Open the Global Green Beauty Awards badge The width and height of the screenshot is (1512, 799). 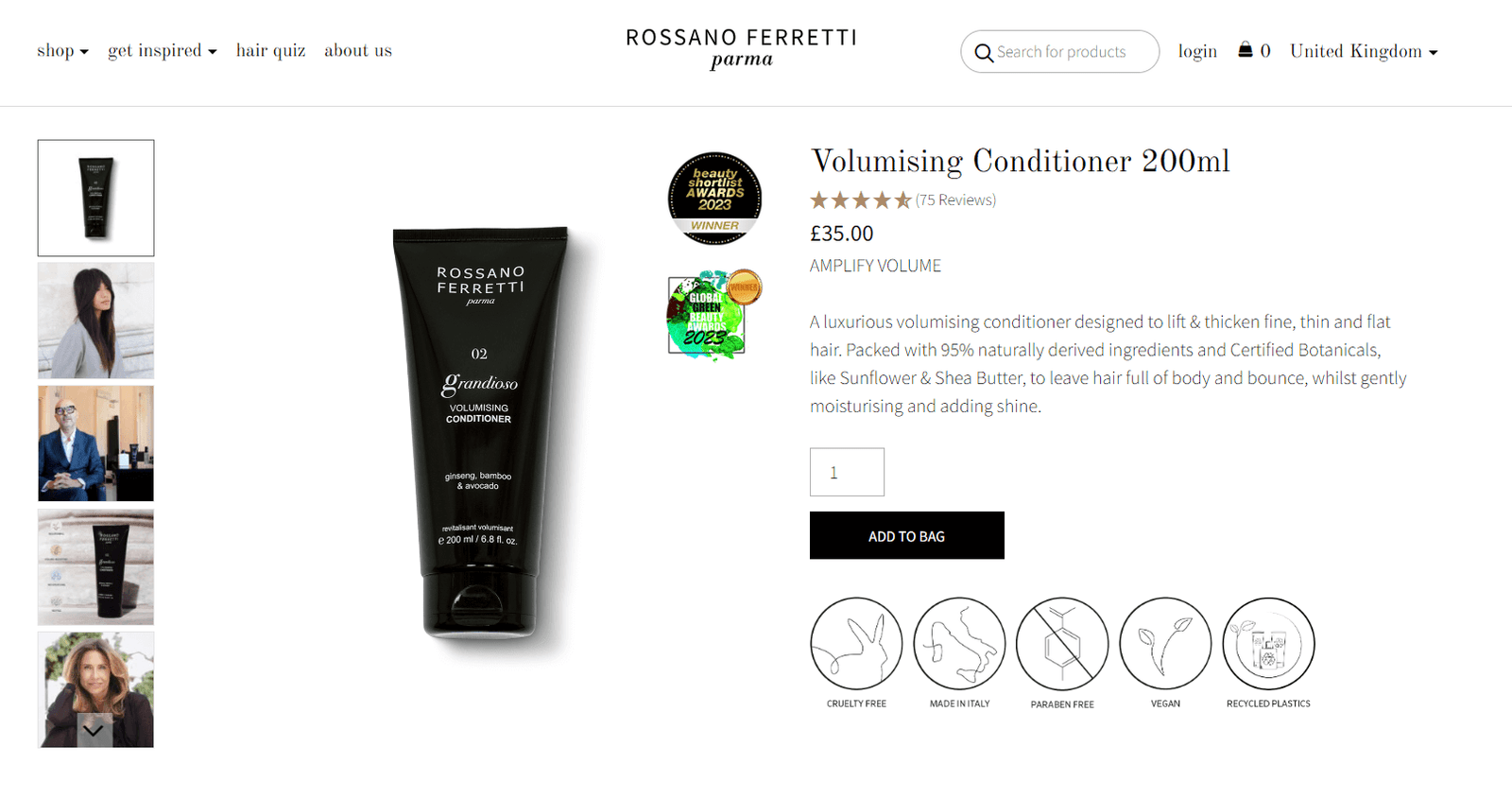click(714, 315)
